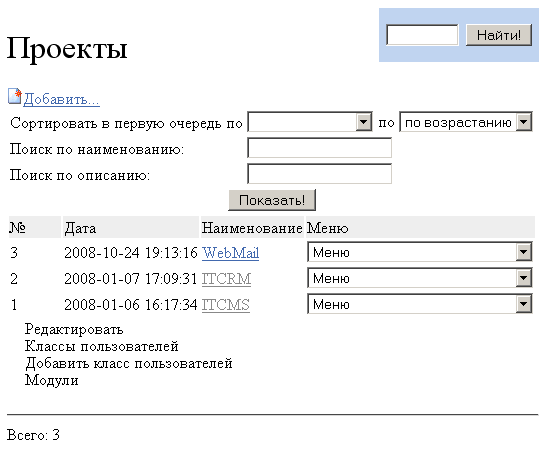Expand the Меню dropdown for WebMail row

pyautogui.click(x=420, y=252)
